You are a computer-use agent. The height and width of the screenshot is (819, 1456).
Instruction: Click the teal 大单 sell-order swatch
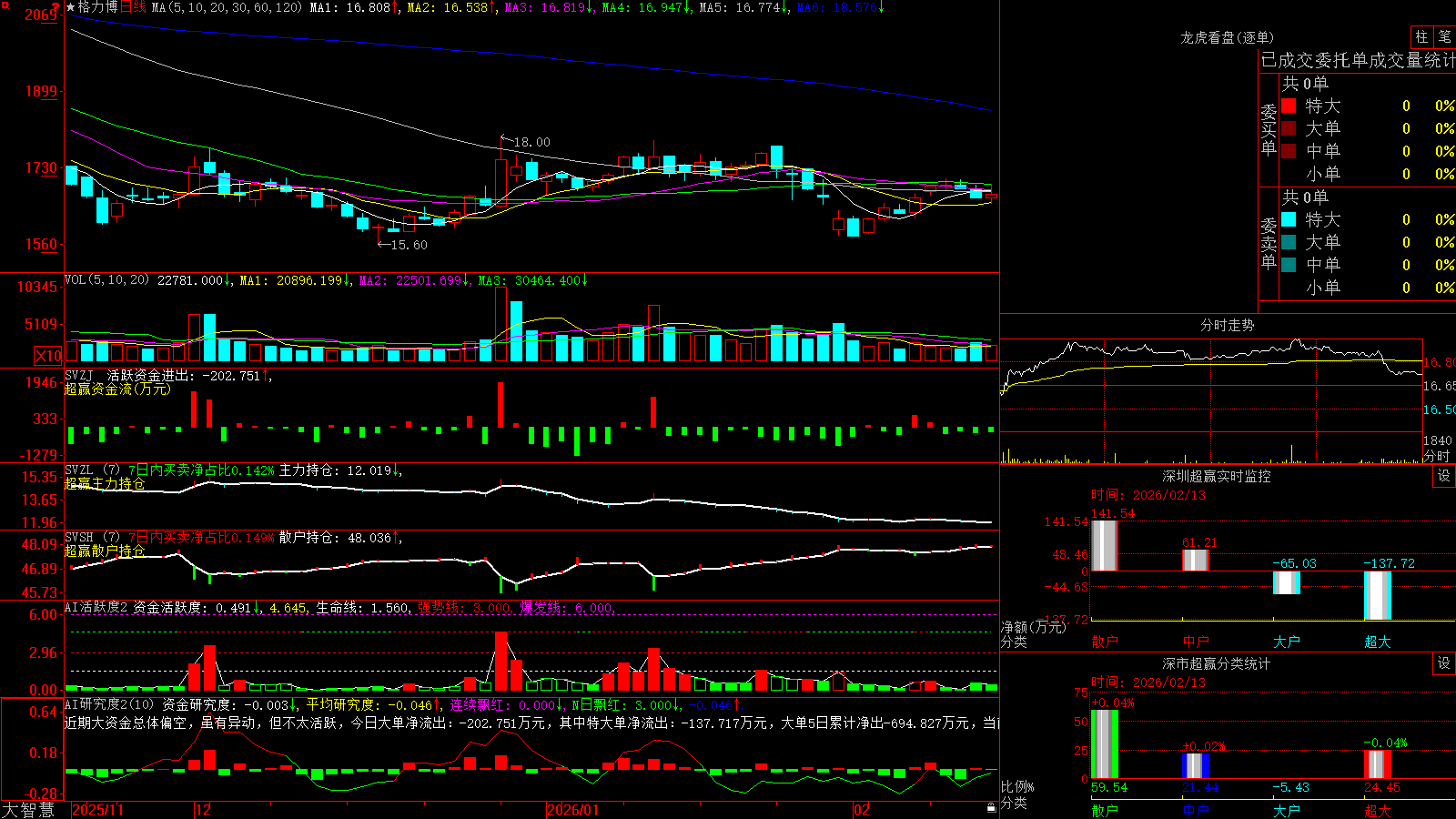[x=1289, y=242]
